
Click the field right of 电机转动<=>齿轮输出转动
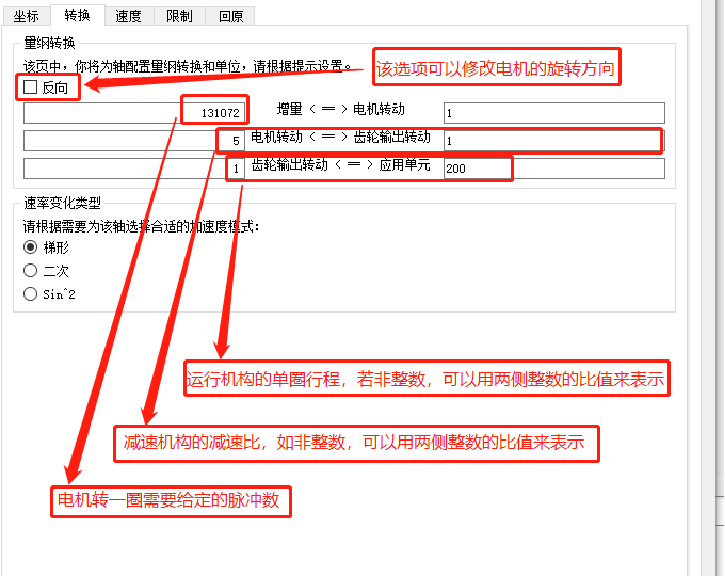pos(554,141)
